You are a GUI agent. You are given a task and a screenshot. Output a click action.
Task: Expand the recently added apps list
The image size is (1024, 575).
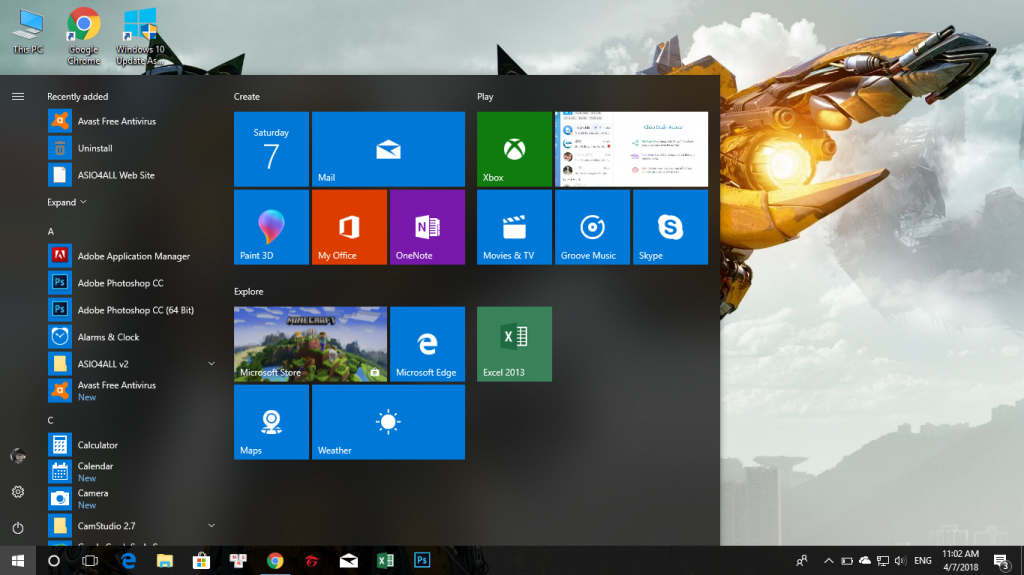click(67, 202)
